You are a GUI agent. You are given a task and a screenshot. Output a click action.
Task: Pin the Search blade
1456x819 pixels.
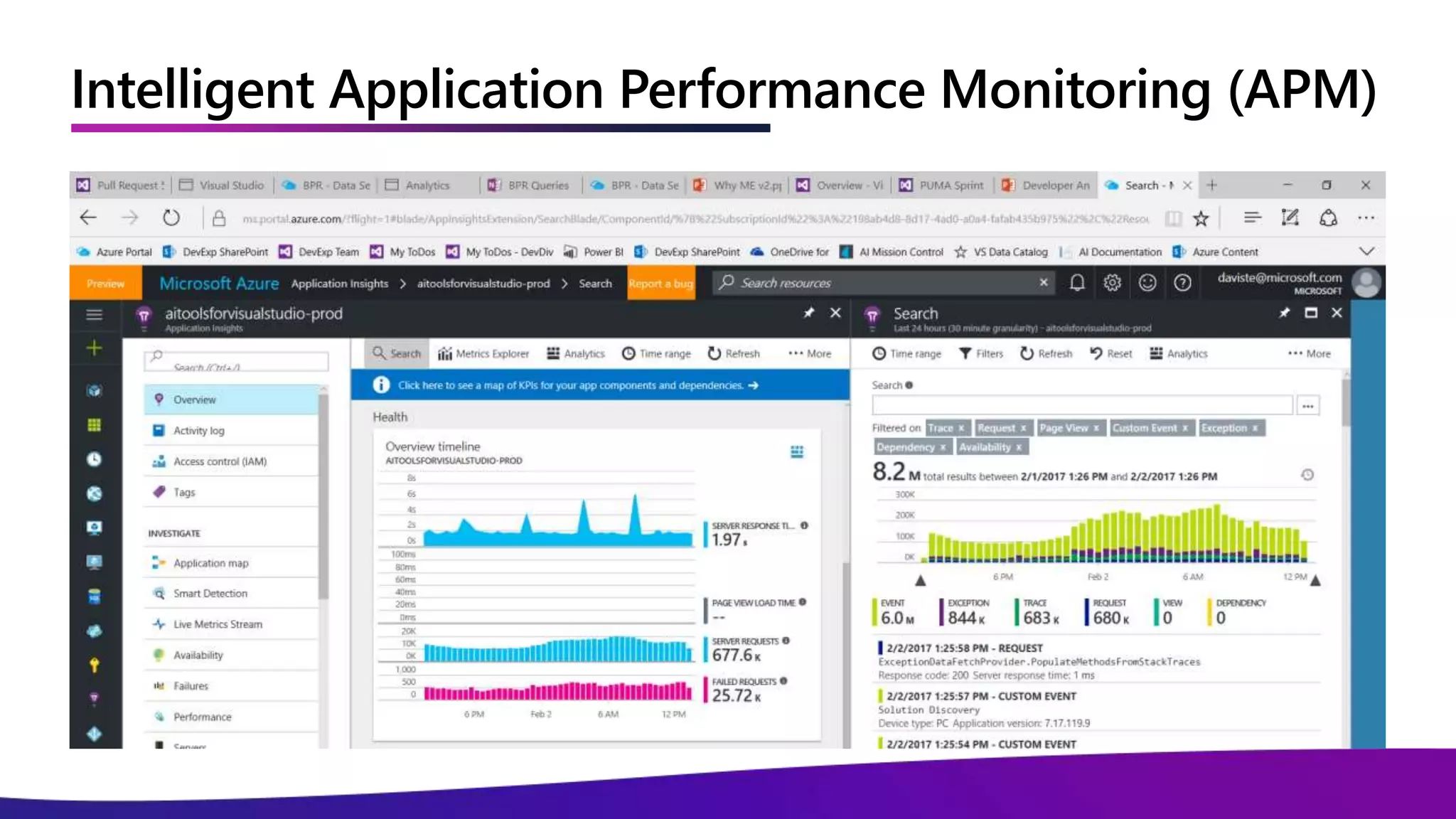tap(1284, 313)
